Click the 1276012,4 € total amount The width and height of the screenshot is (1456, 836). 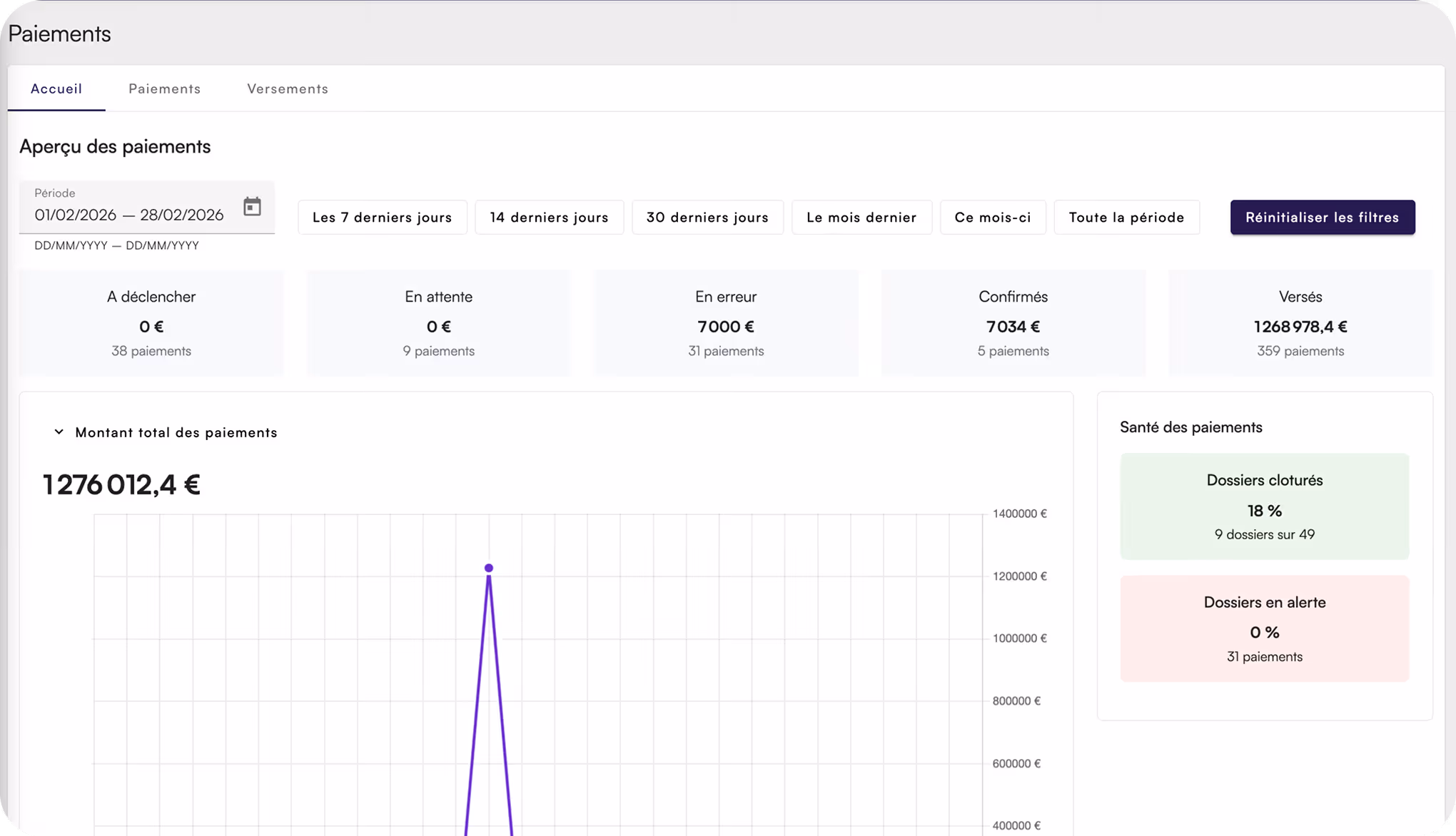coord(122,485)
